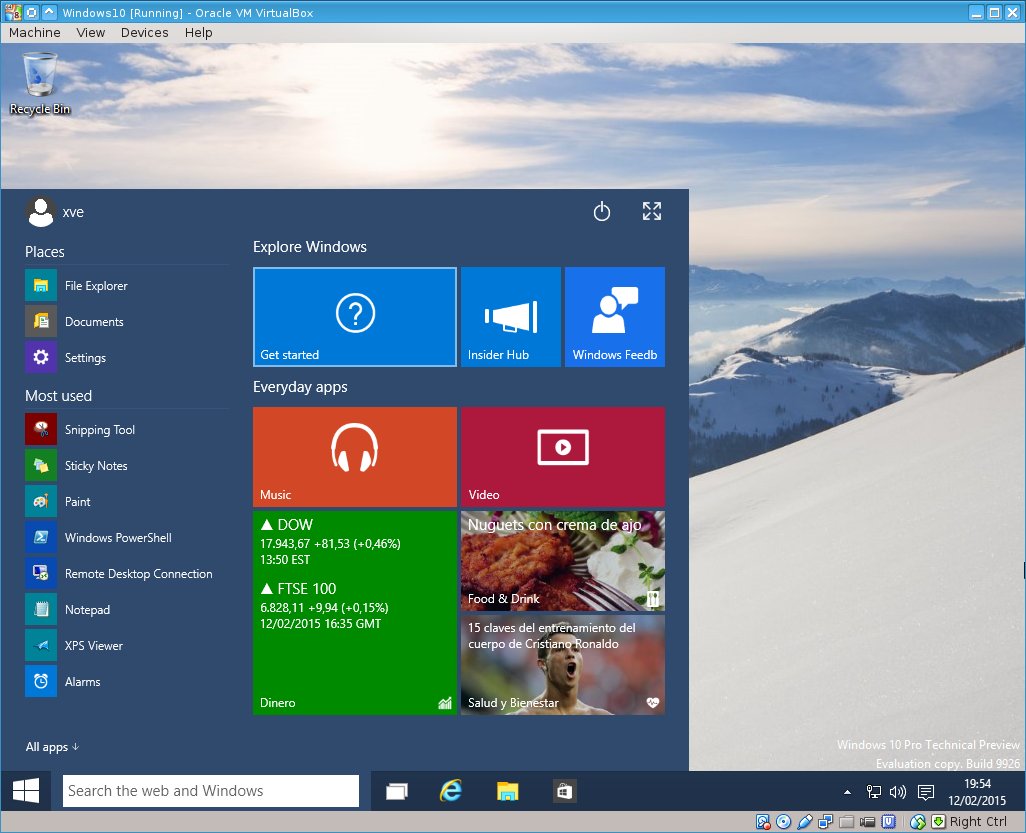This screenshot has height=833, width=1026.
Task: Click VirtualBox mouse integration indicator
Action: (x=918, y=822)
